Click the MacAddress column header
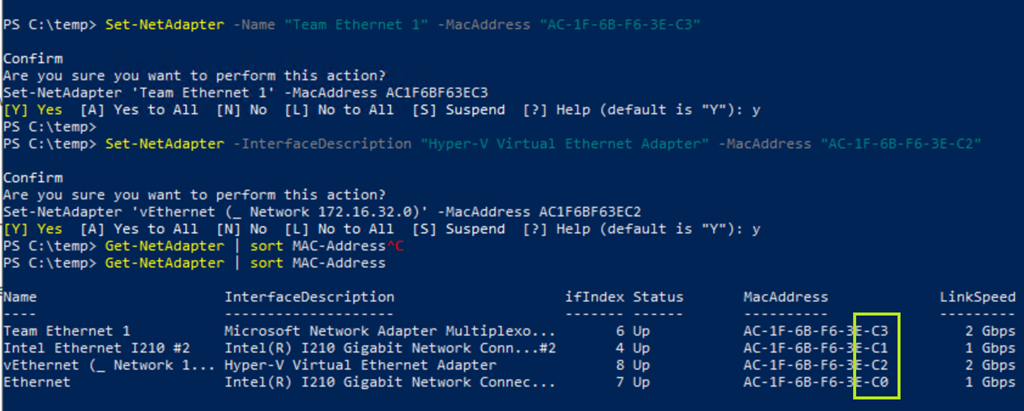The image size is (1024, 411). (x=786, y=297)
